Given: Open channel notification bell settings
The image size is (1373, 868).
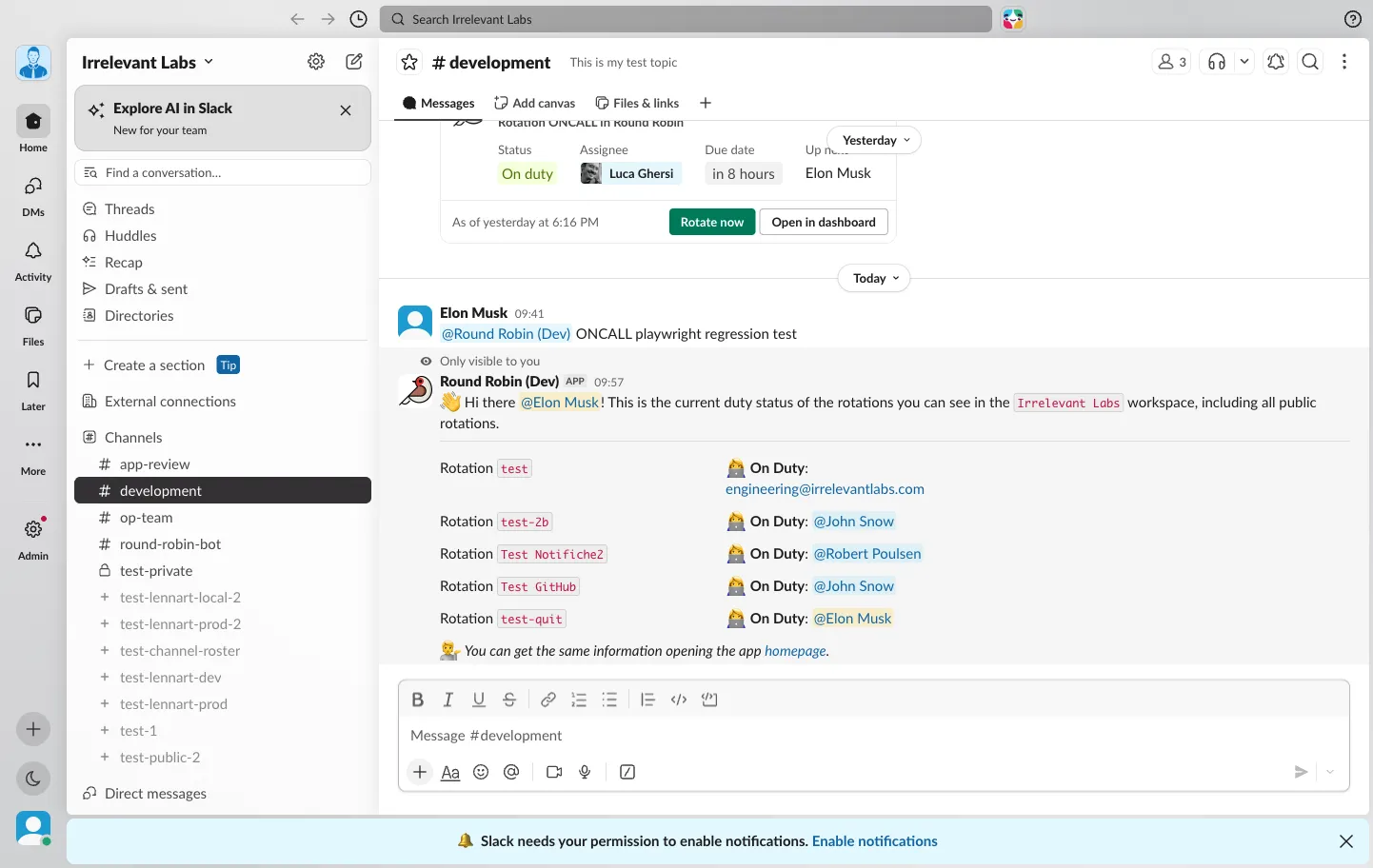Looking at the screenshot, I should (1276, 62).
